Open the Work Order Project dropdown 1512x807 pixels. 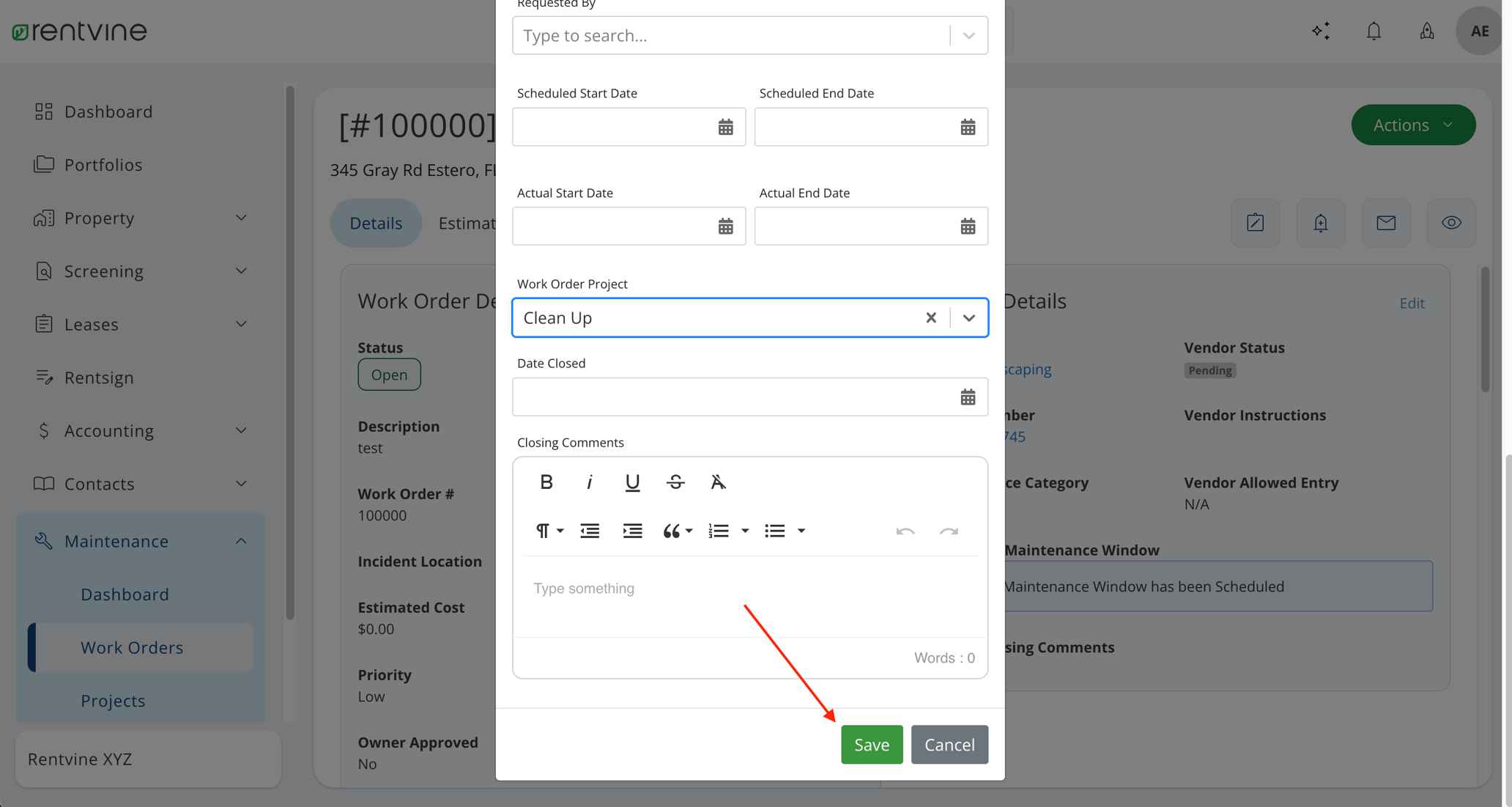tap(968, 317)
